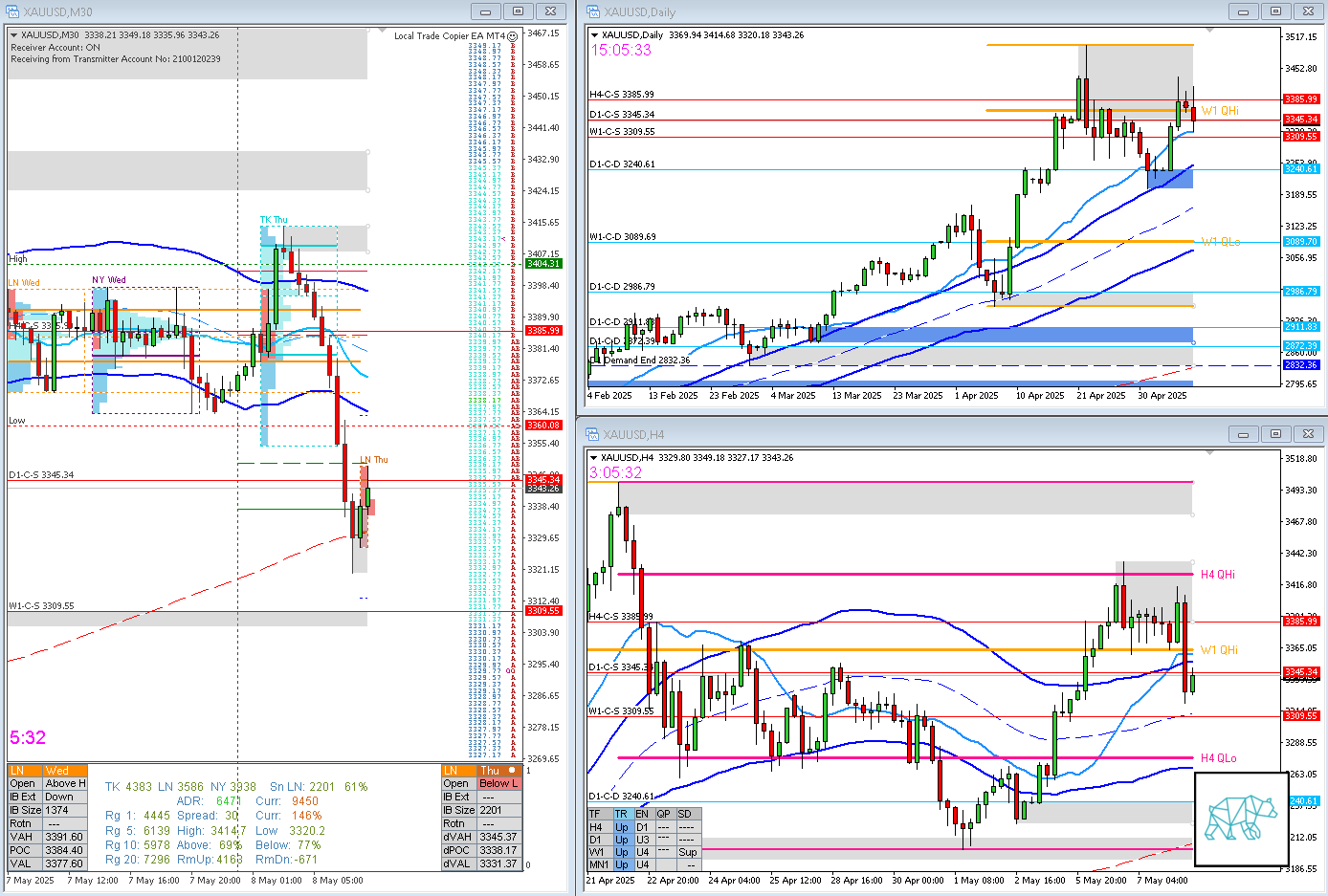Click the white dot in the Thu header cell

[x=512, y=770]
